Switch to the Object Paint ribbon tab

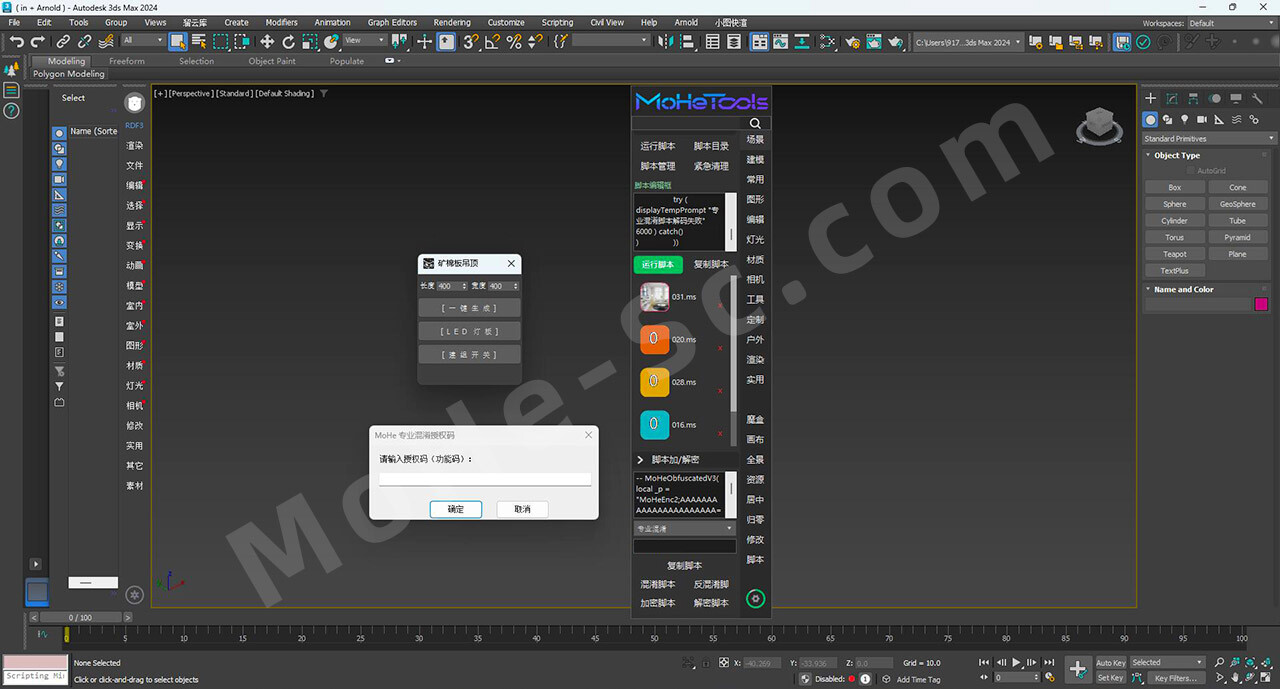[x=272, y=61]
